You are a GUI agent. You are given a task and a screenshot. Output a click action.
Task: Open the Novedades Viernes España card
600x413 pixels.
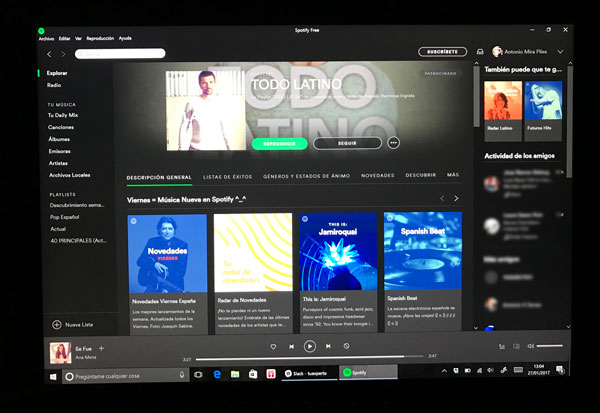168,274
